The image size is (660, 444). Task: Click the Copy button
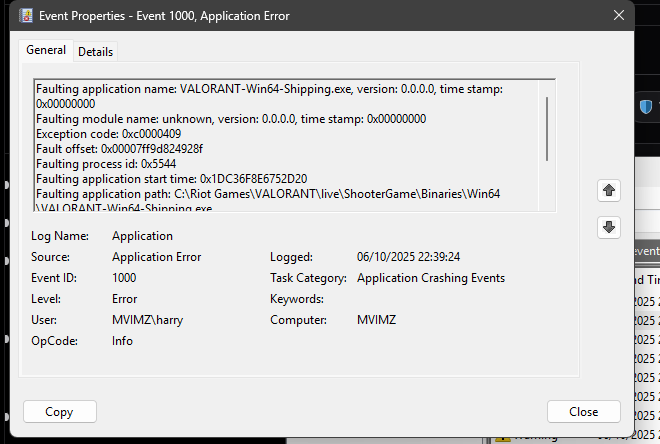click(x=60, y=412)
